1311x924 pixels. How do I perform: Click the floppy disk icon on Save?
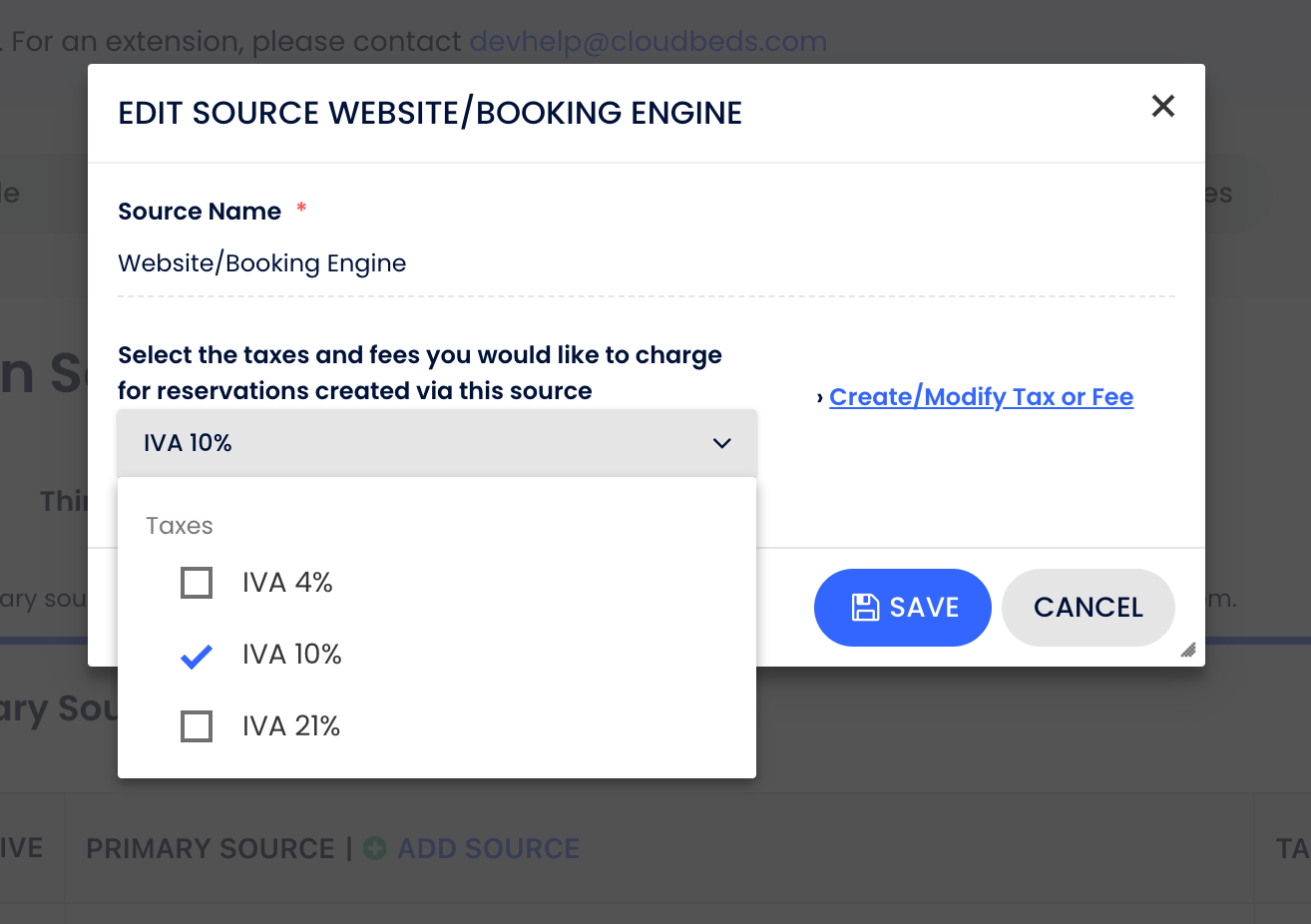(x=864, y=607)
